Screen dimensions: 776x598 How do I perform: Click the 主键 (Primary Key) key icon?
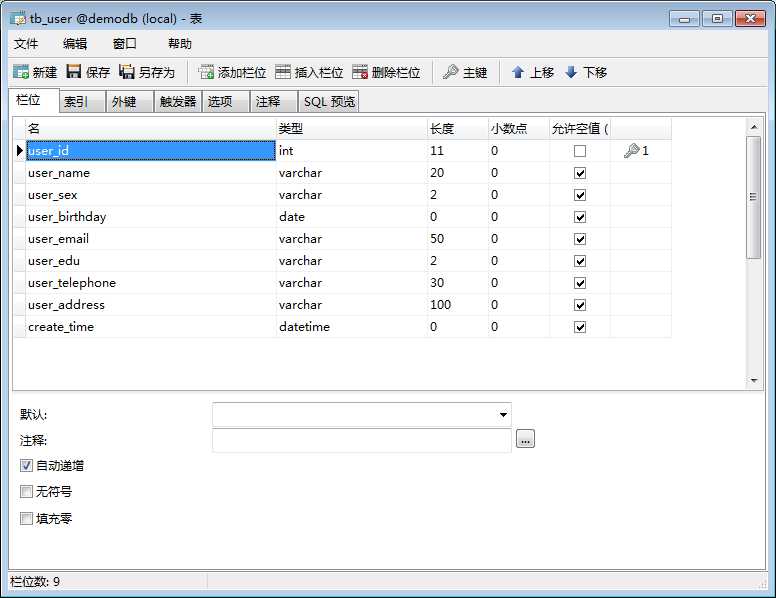tap(450, 72)
